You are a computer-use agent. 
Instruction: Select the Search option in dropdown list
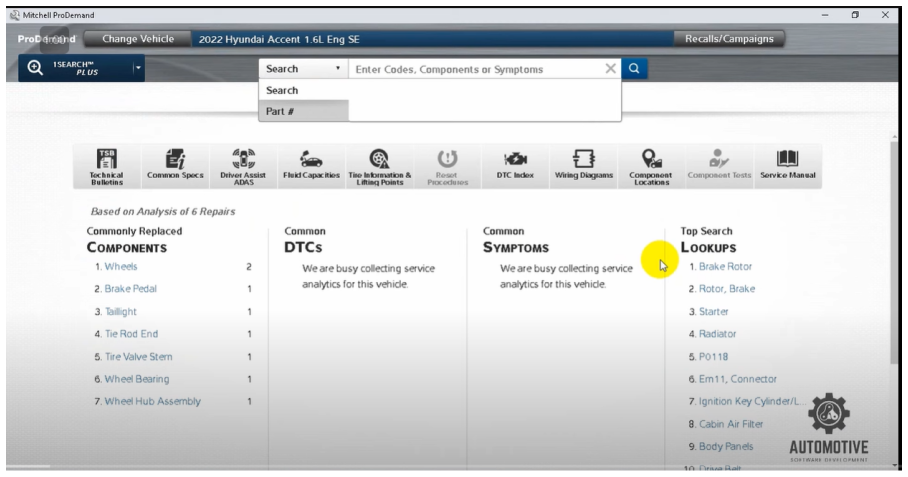click(x=303, y=90)
